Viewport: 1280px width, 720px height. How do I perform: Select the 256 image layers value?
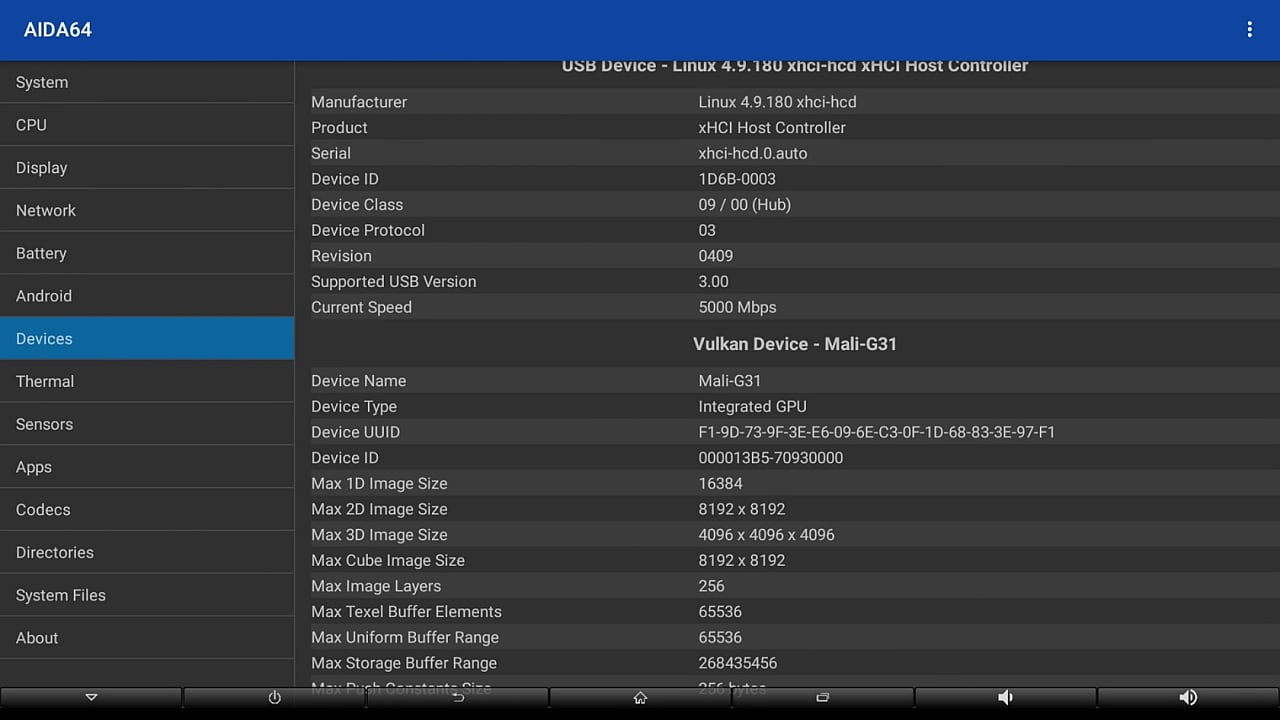(712, 586)
